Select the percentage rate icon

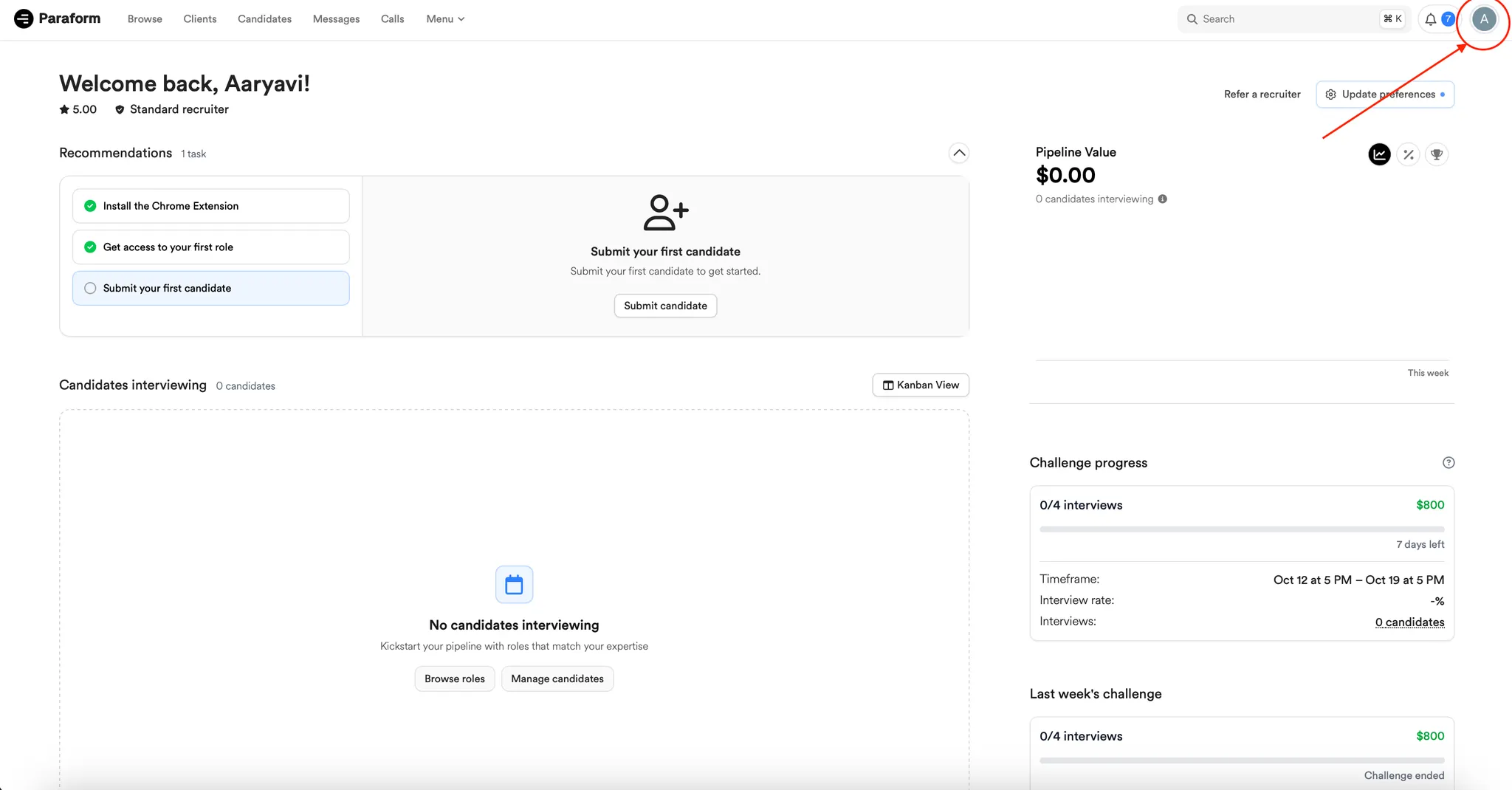pyautogui.click(x=1409, y=154)
